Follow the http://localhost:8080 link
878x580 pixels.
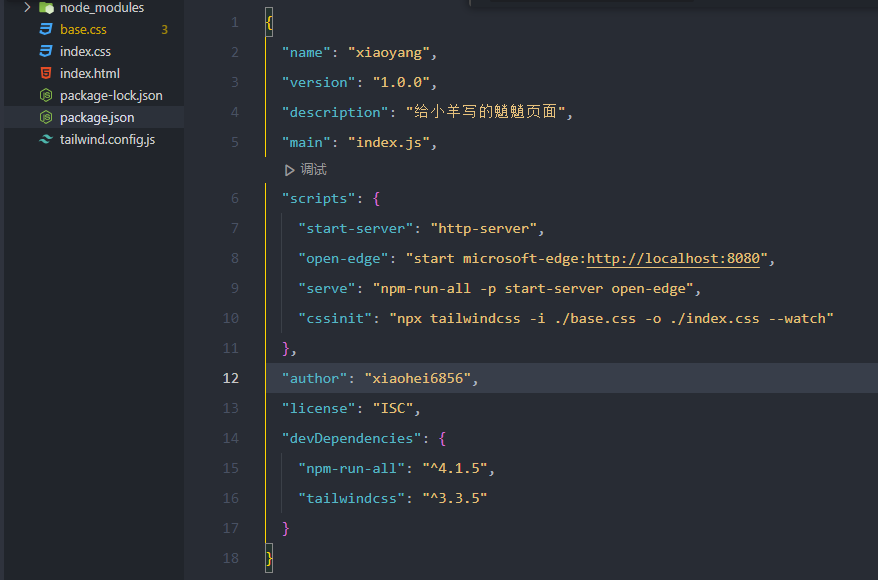[674, 259]
